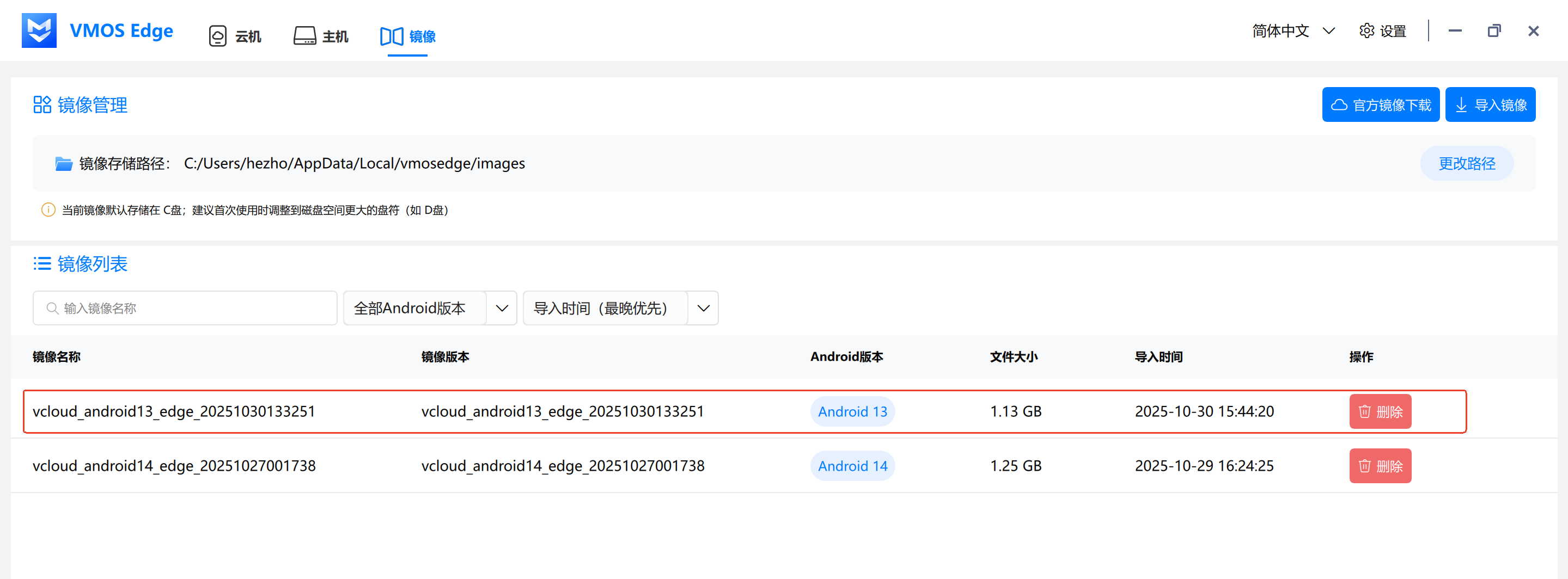
Task: Expand the 简体中文 language selector
Action: click(x=1329, y=30)
